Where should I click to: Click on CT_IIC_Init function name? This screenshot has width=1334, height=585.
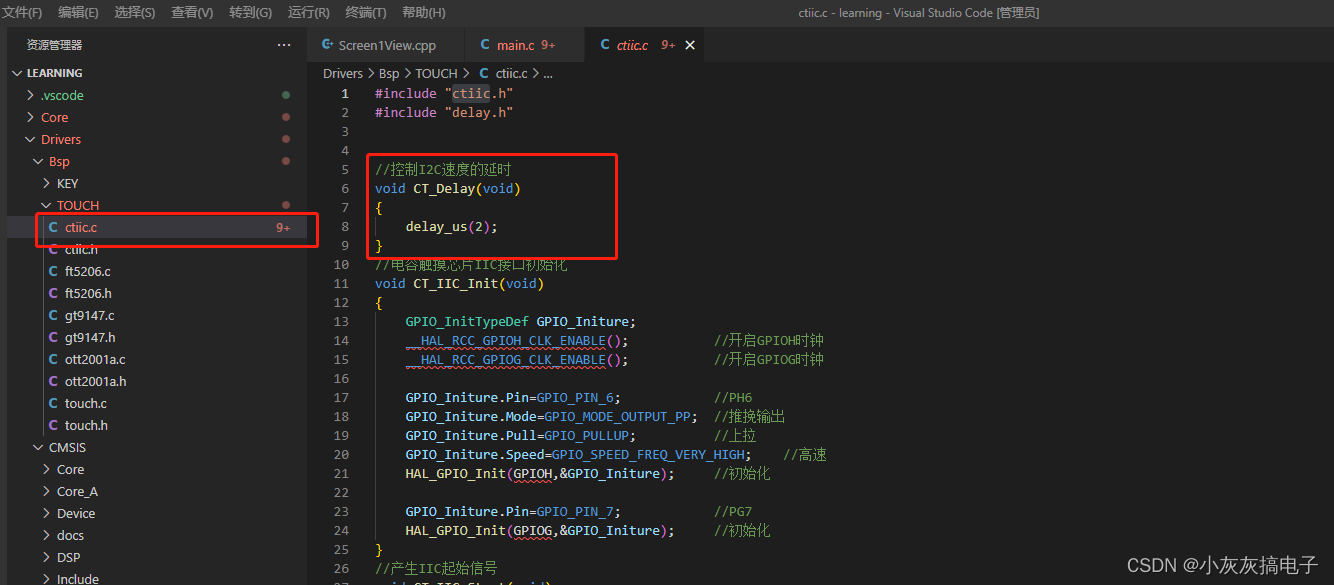click(x=456, y=283)
